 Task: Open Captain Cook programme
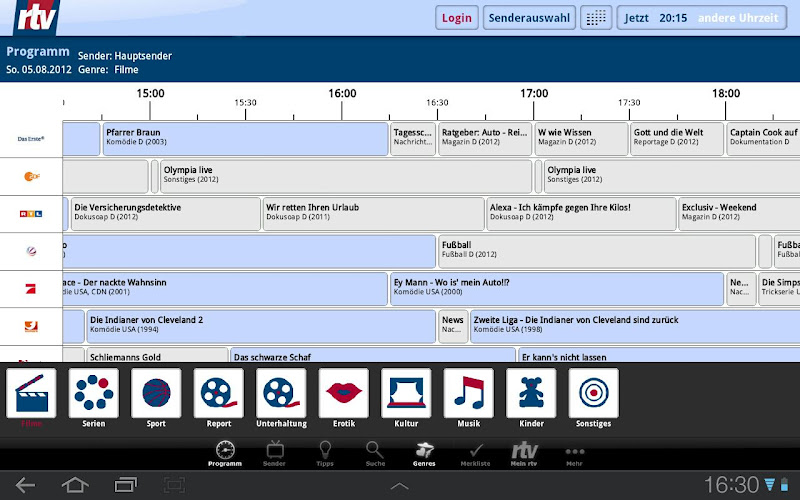[763, 139]
